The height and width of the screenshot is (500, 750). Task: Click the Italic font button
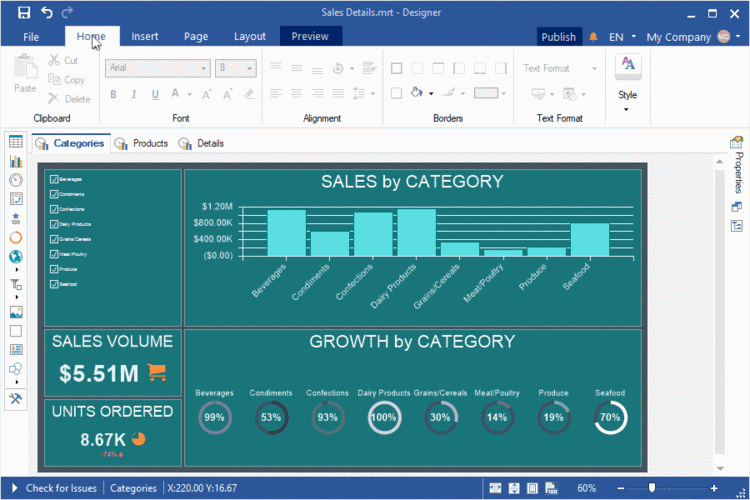click(134, 94)
